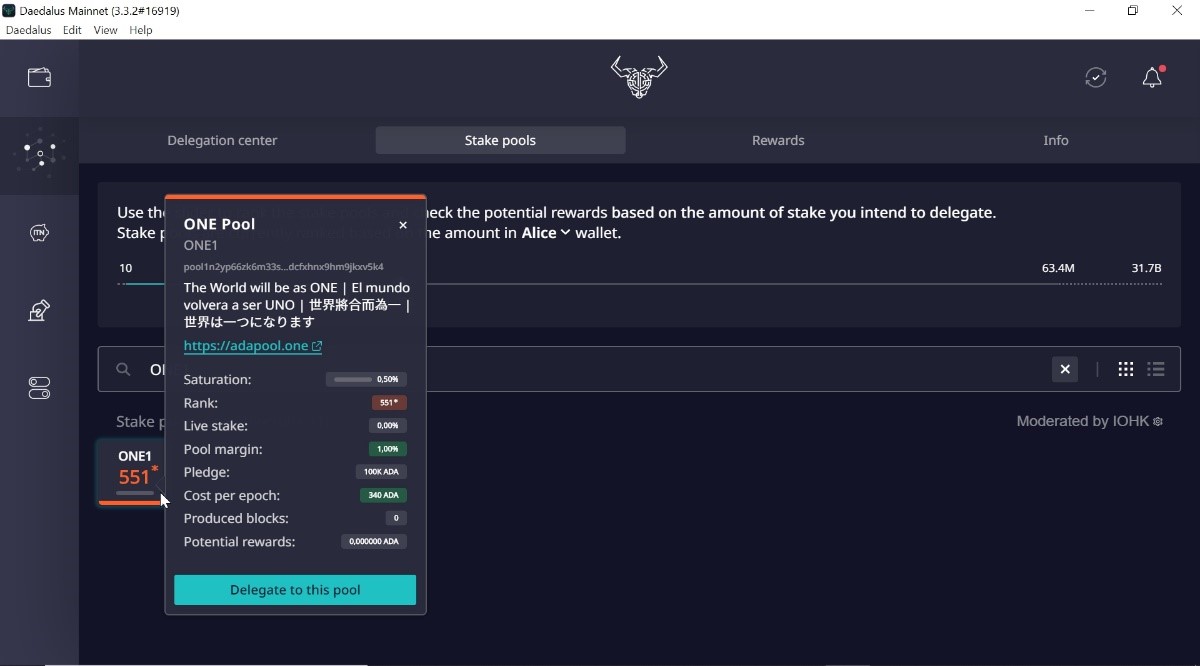Image resolution: width=1200 pixels, height=666 pixels.
Task: Click the Rank 551 value badge
Action: (389, 403)
